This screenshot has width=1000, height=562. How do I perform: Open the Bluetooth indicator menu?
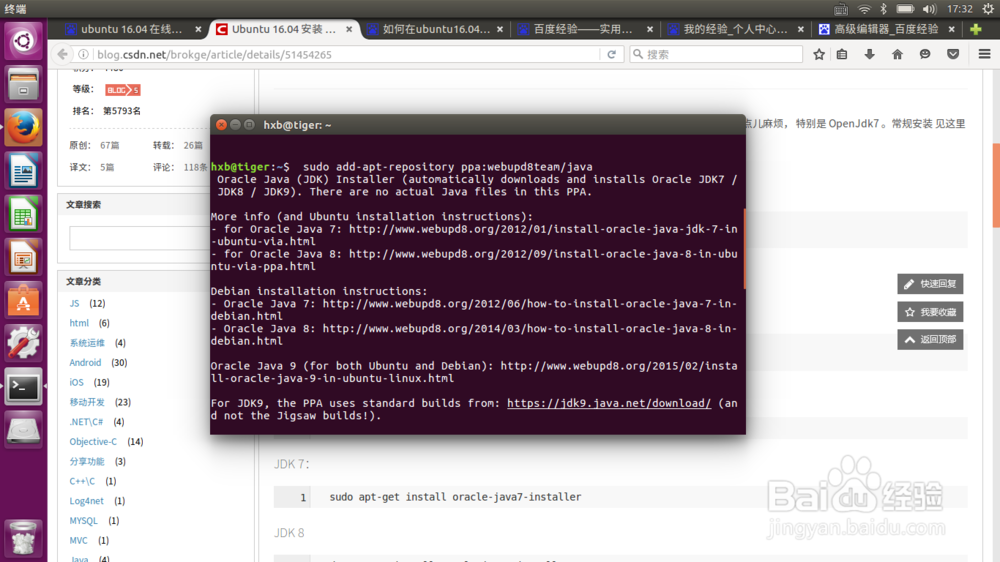[883, 9]
